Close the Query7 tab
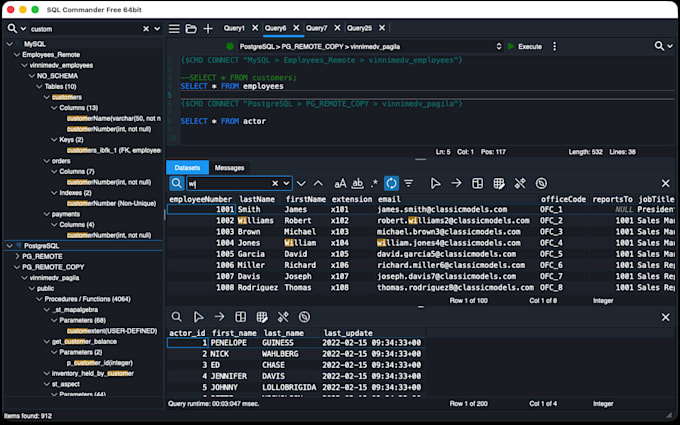 click(337, 28)
